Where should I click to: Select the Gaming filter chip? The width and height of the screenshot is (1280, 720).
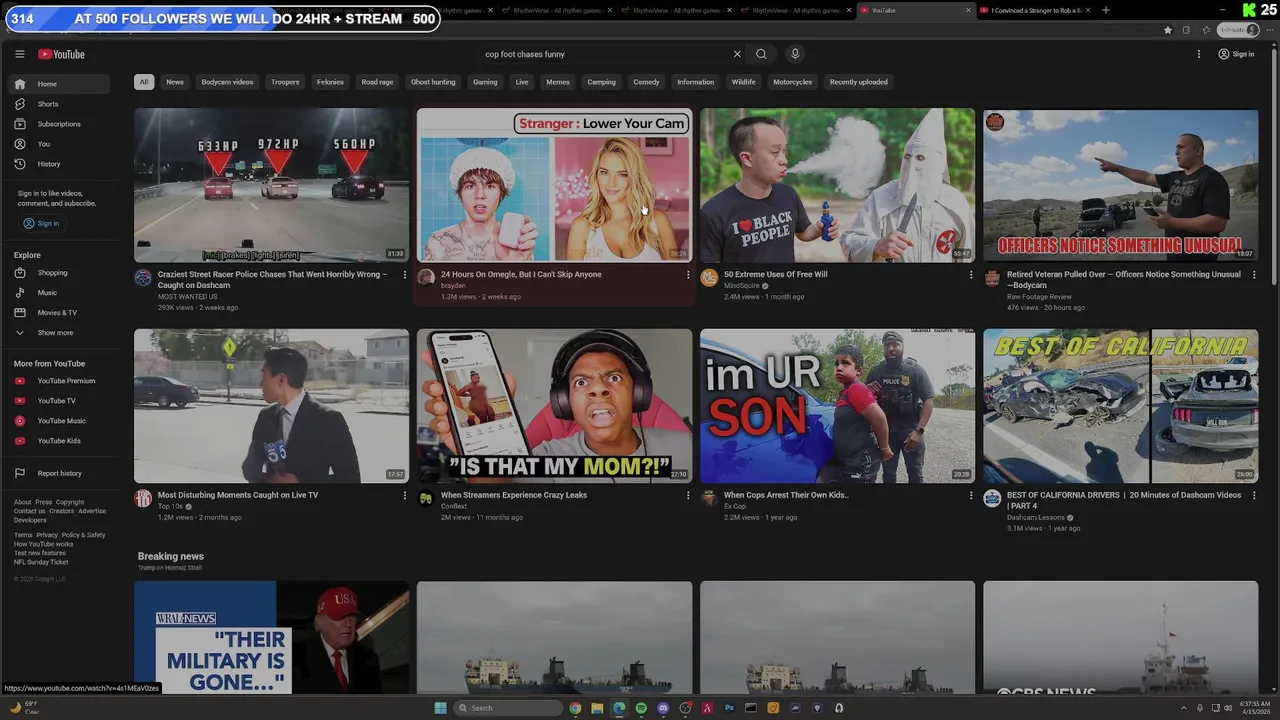pyautogui.click(x=485, y=82)
